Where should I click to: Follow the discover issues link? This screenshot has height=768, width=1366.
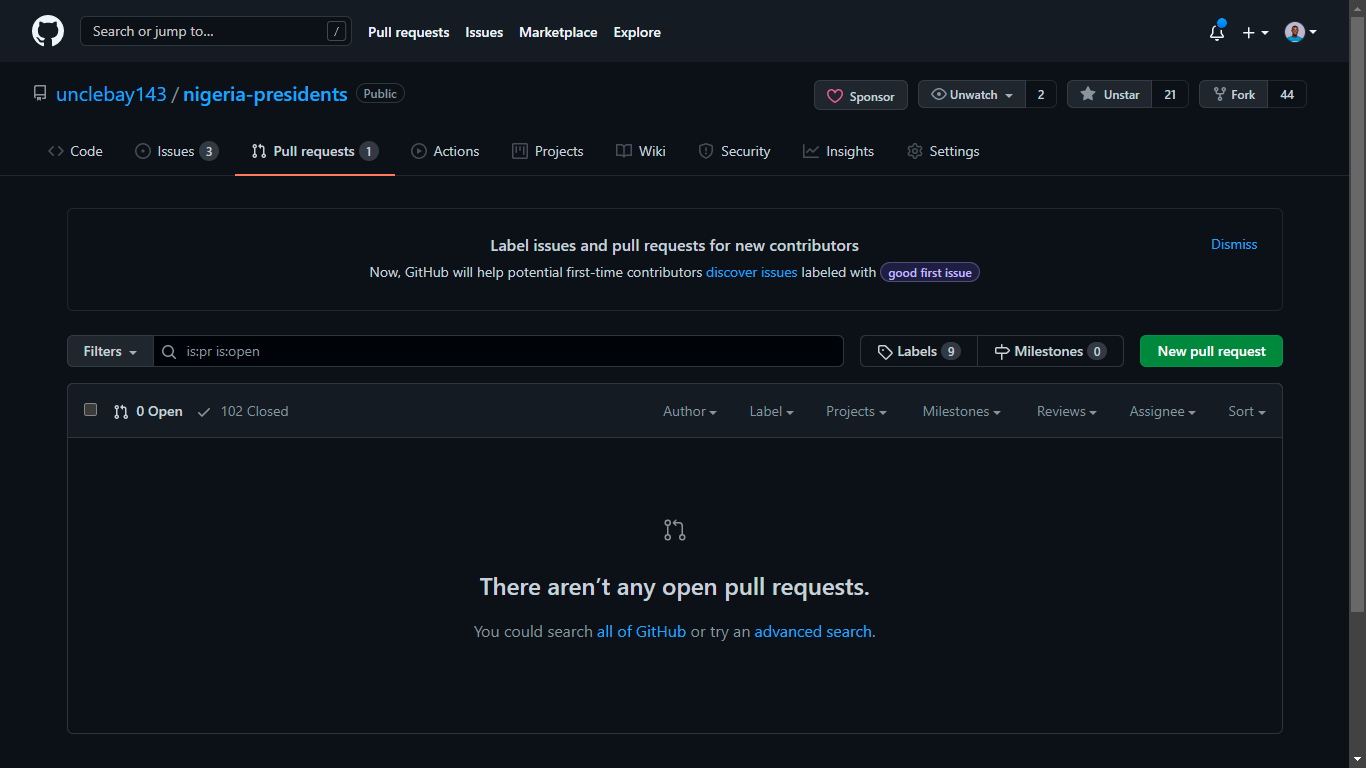[x=752, y=272]
